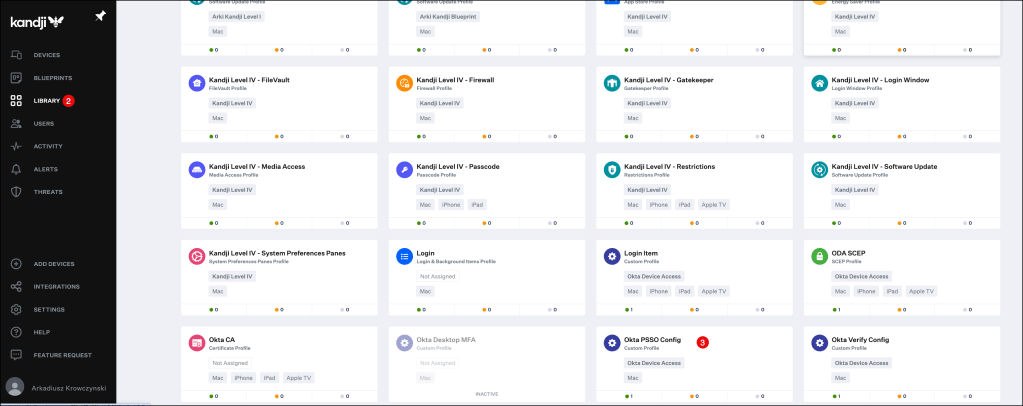
Task: Click Kandji Level IV - Passcode title
Action: (x=457, y=166)
